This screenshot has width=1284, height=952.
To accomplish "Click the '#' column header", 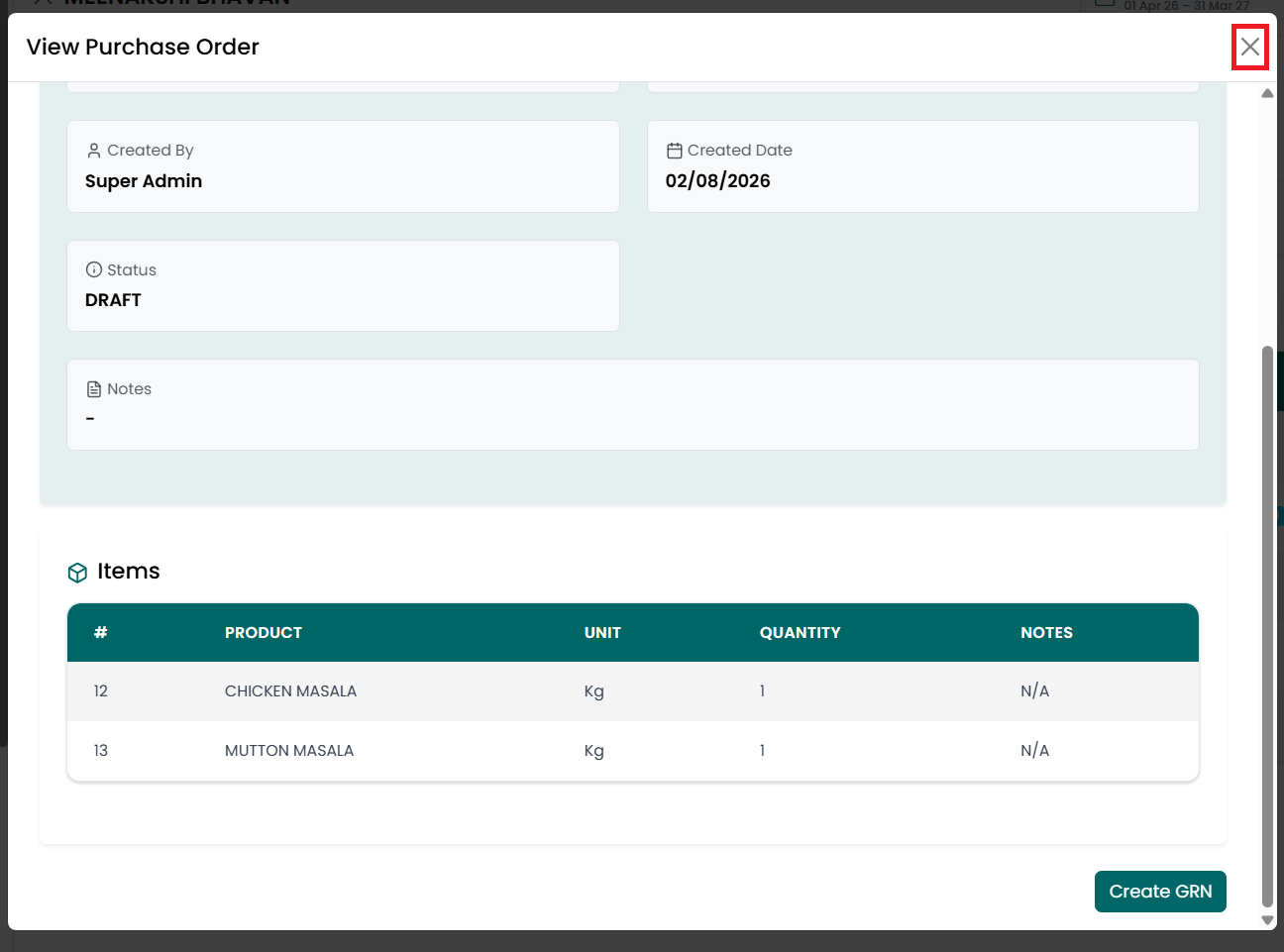I will coord(101,633).
